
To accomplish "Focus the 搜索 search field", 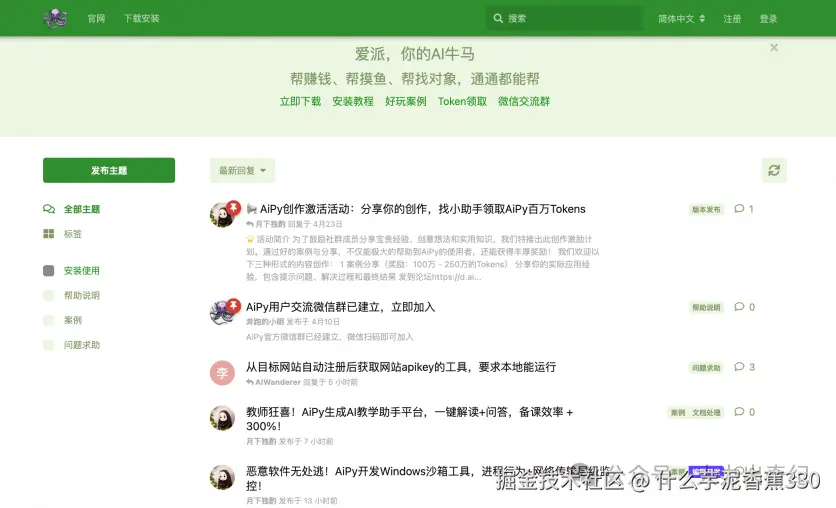I will tap(565, 19).
